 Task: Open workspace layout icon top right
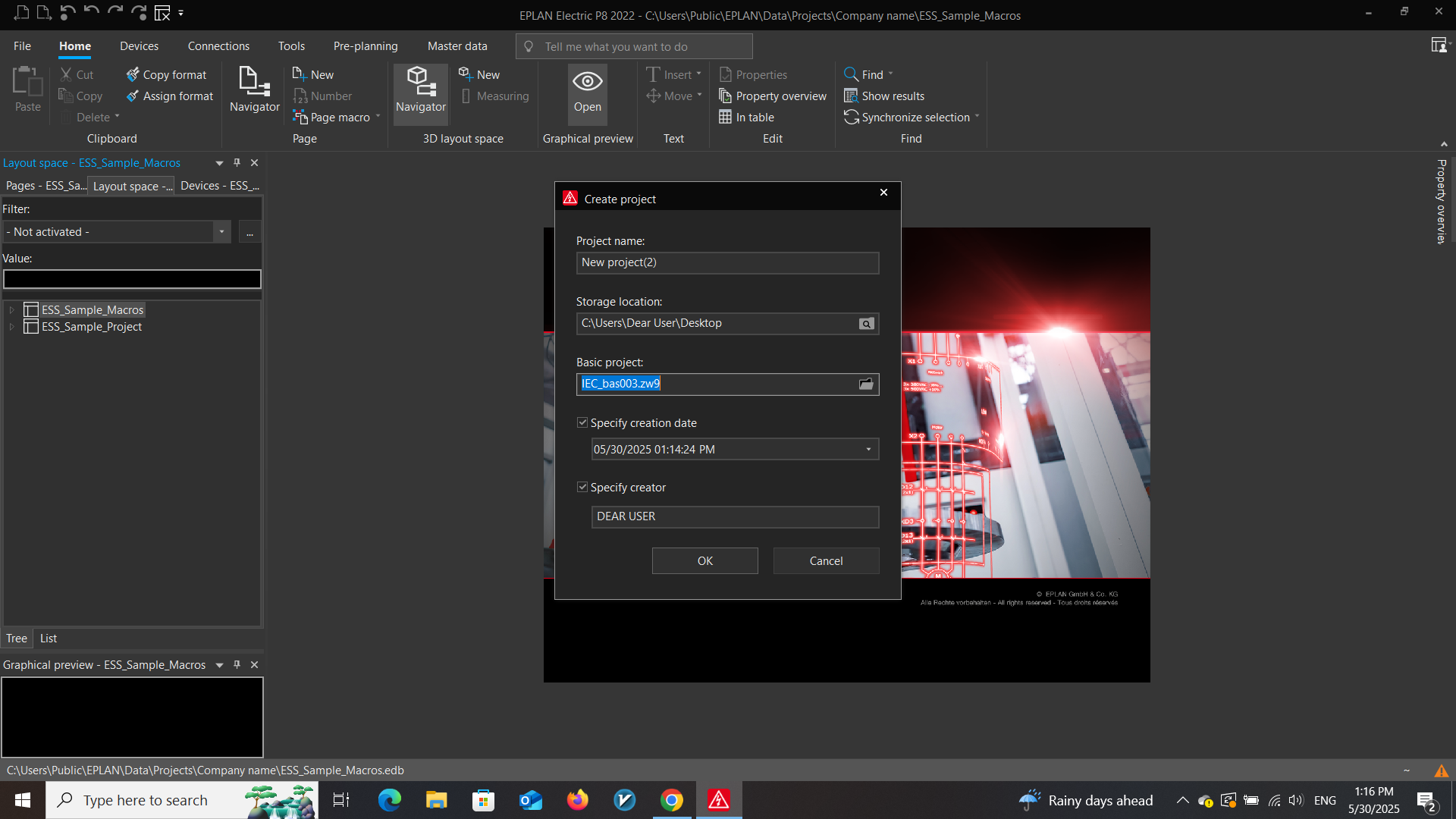point(1439,45)
